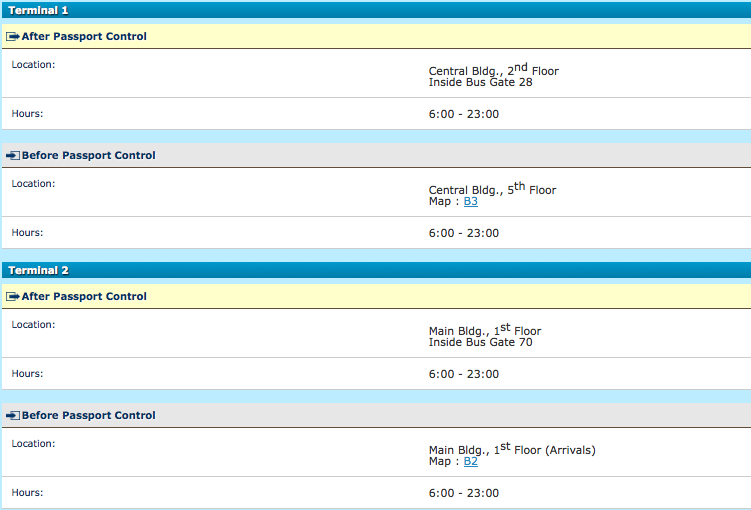Click Inside Bus Gate 28 text

[x=480, y=82]
